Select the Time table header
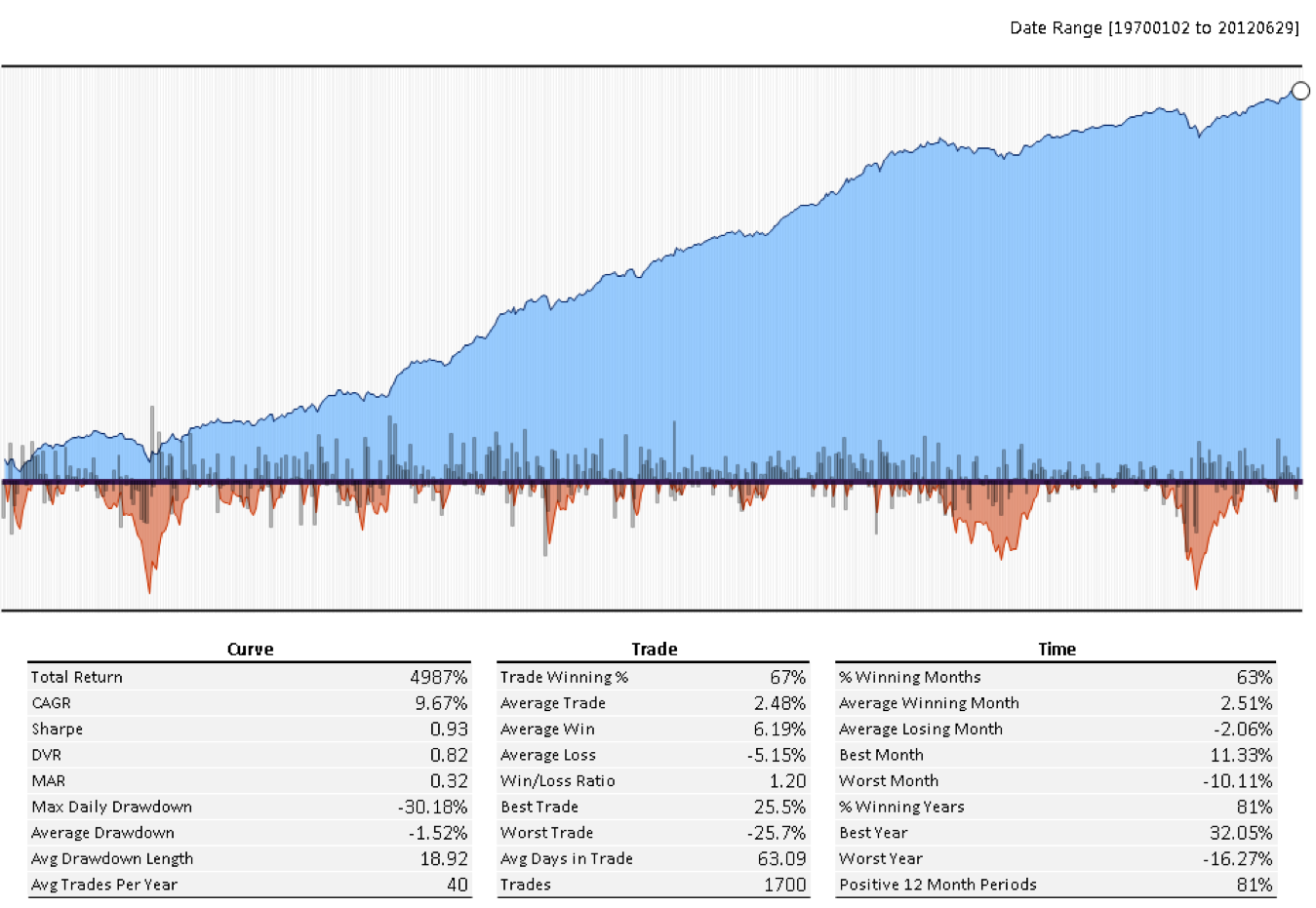The height and width of the screenshot is (908, 1316). click(x=1057, y=649)
